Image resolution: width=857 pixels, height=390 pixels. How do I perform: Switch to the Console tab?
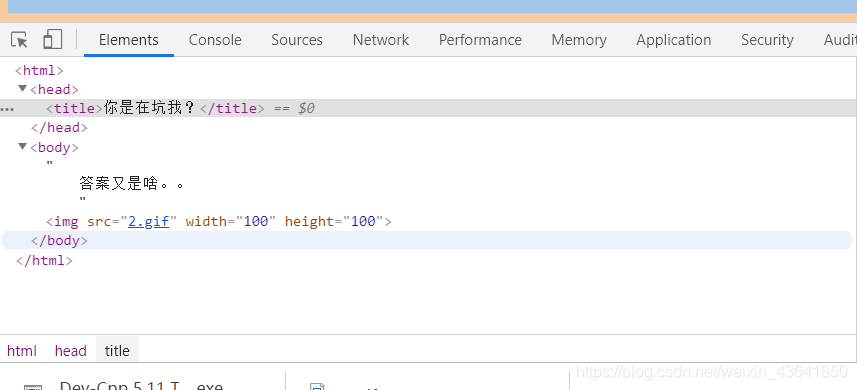click(x=215, y=40)
